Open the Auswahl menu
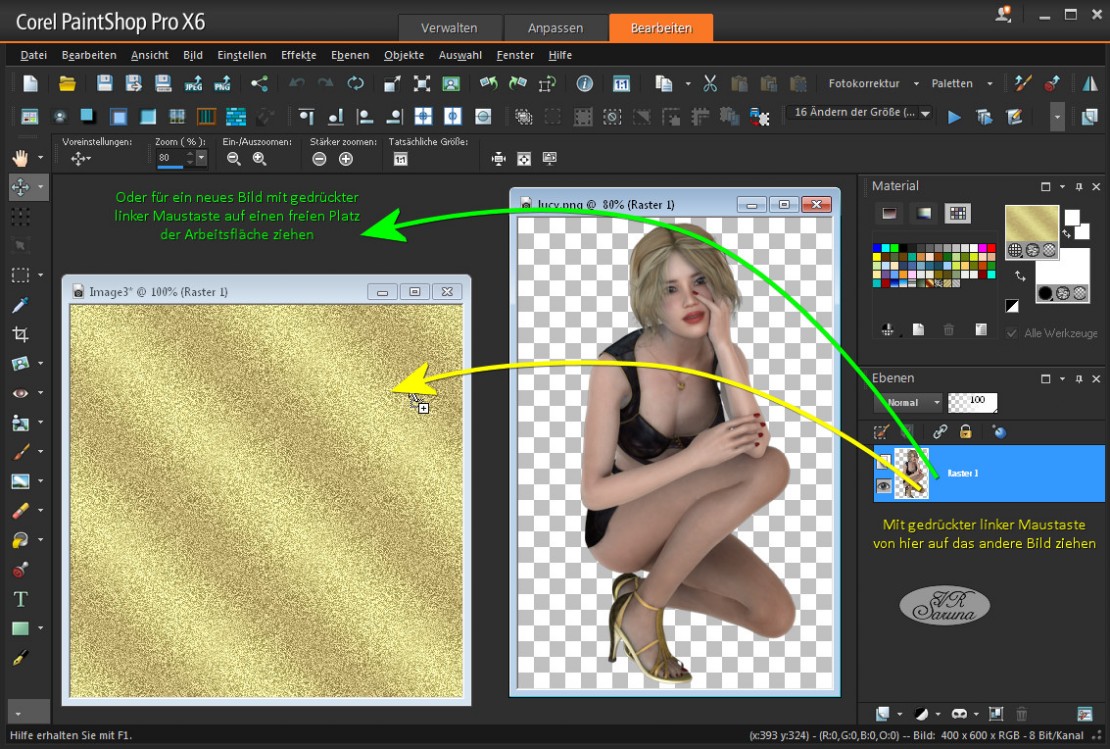This screenshot has width=1110, height=749. coord(460,55)
